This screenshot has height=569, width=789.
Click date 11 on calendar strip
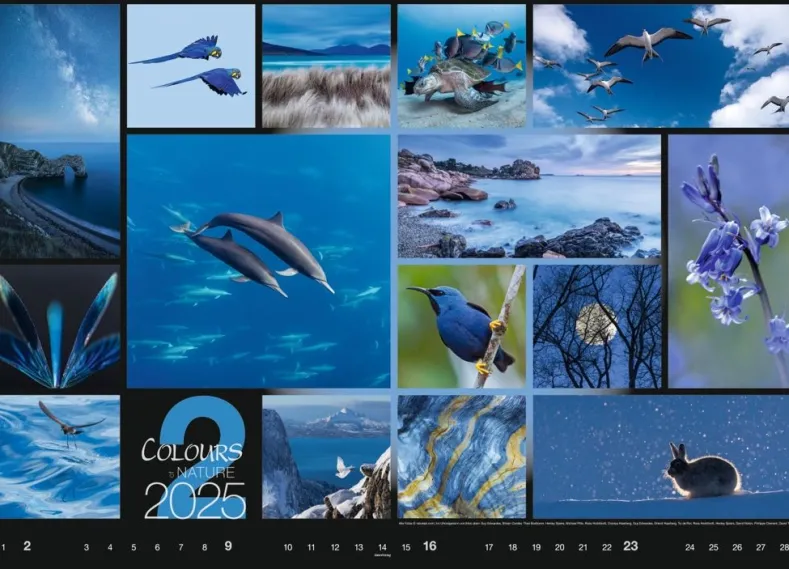click(x=311, y=547)
